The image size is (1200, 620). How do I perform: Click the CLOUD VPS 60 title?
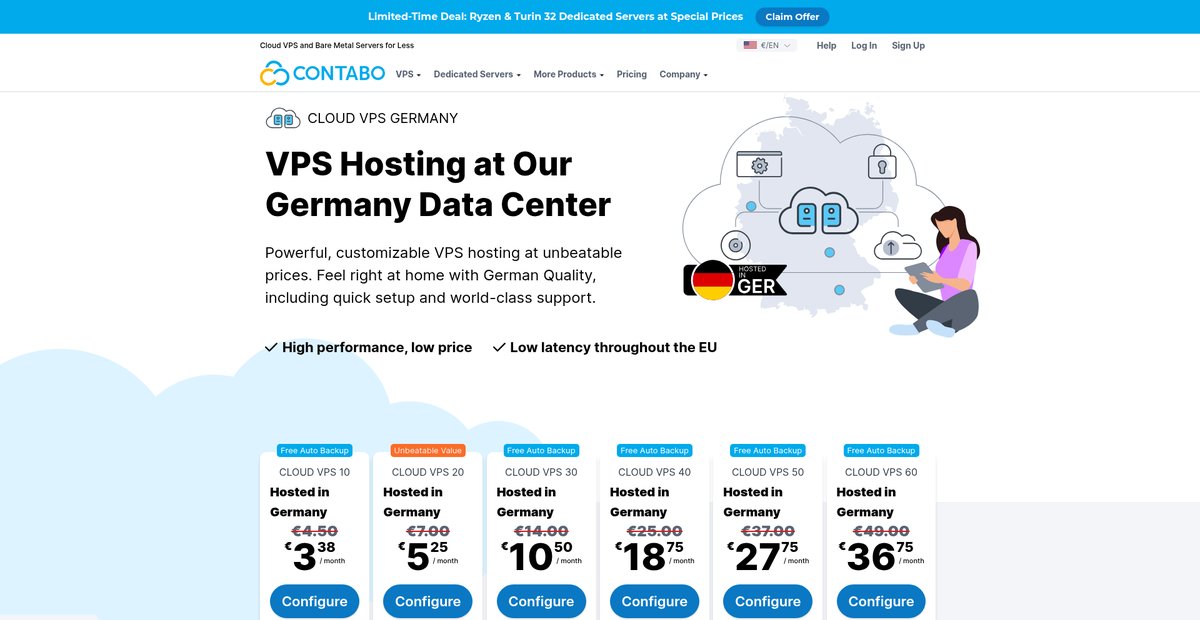(x=881, y=472)
